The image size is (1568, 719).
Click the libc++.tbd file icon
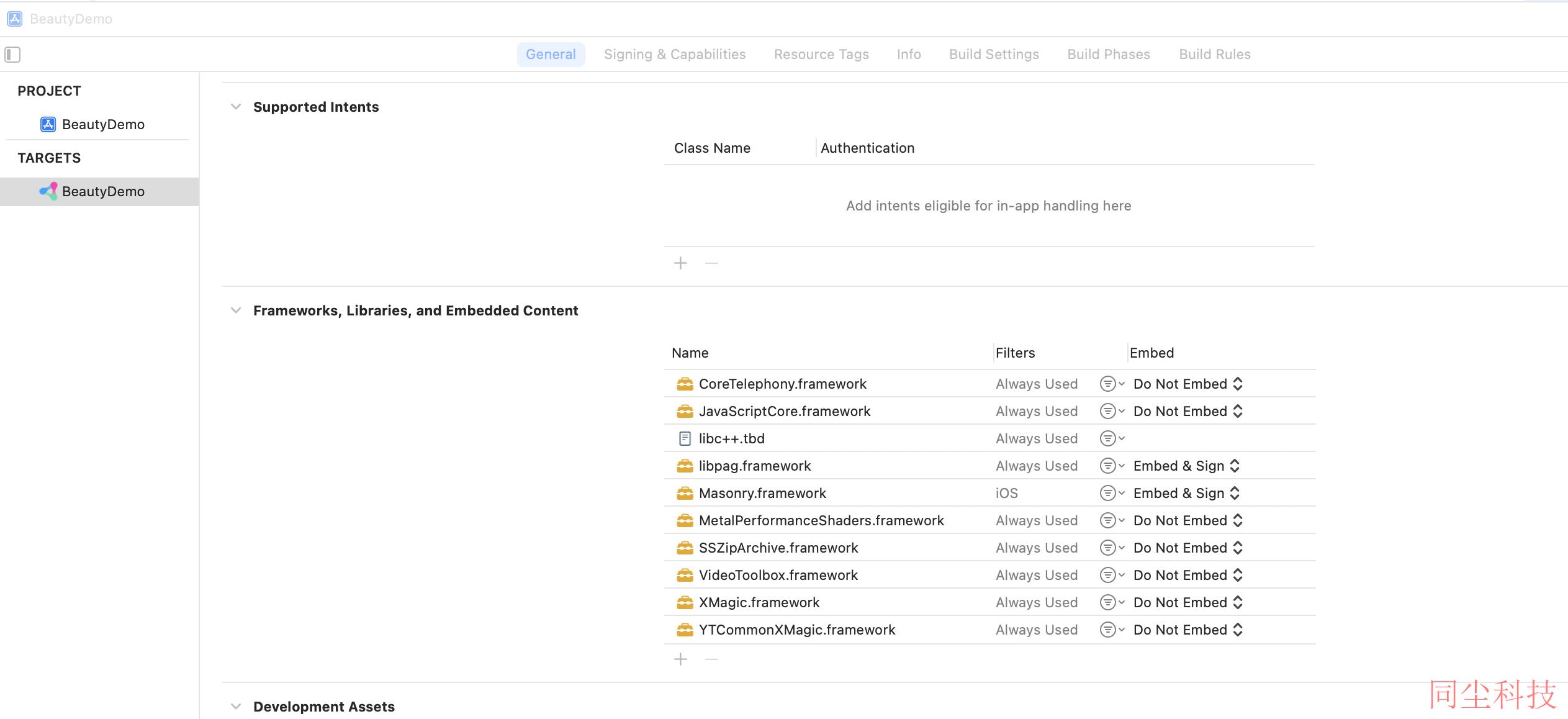pos(685,438)
